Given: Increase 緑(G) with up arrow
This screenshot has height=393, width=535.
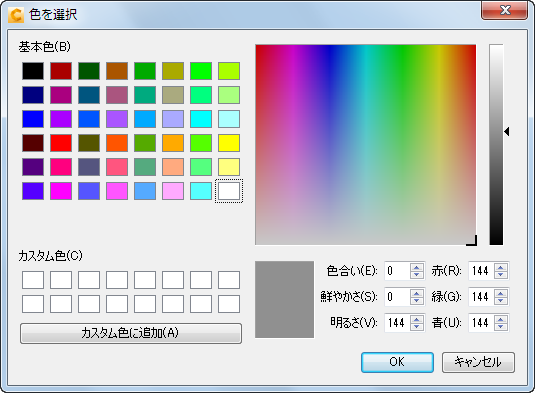Looking at the screenshot, I should pos(501,293).
